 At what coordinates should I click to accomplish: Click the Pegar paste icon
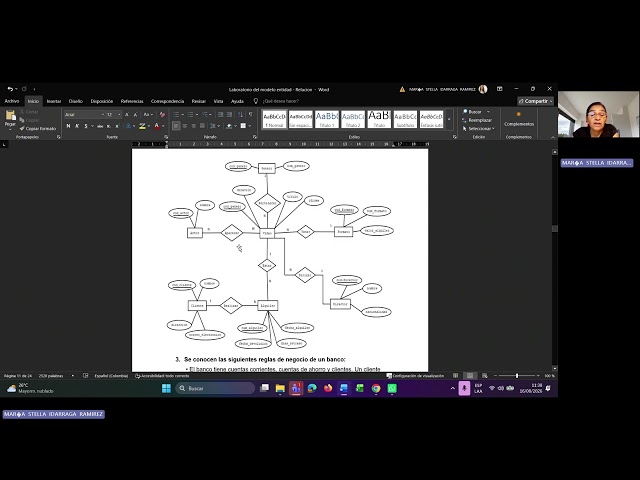10,116
